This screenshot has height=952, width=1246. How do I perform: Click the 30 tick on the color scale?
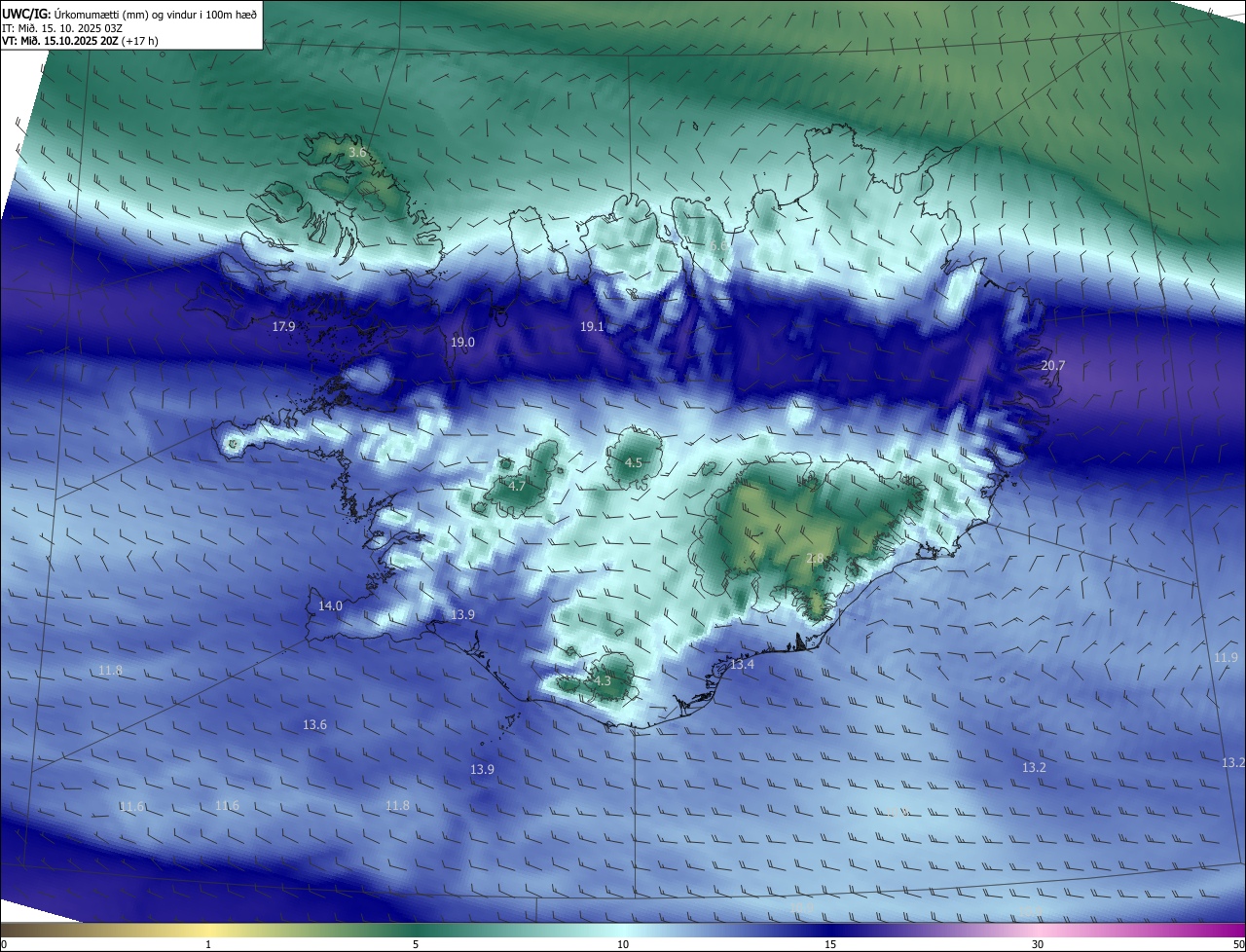[x=1038, y=945]
